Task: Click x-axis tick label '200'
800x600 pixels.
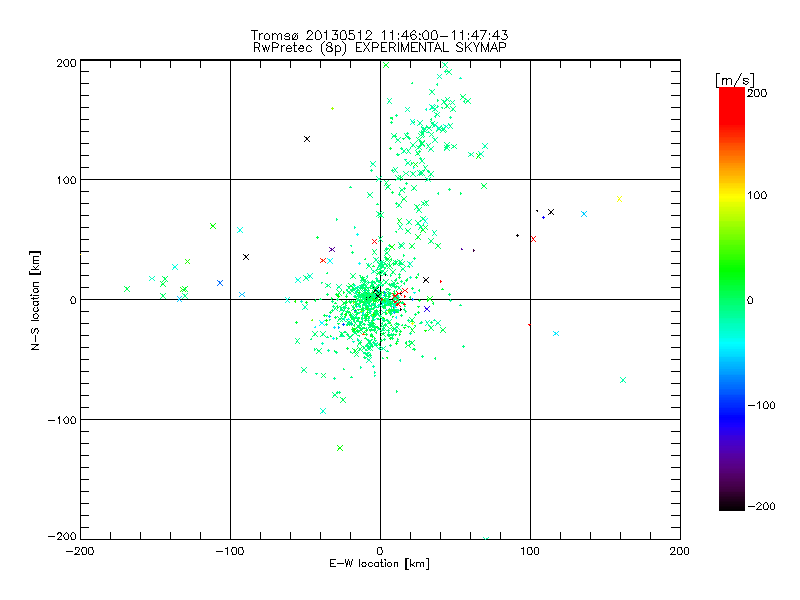Action: pos(680,552)
